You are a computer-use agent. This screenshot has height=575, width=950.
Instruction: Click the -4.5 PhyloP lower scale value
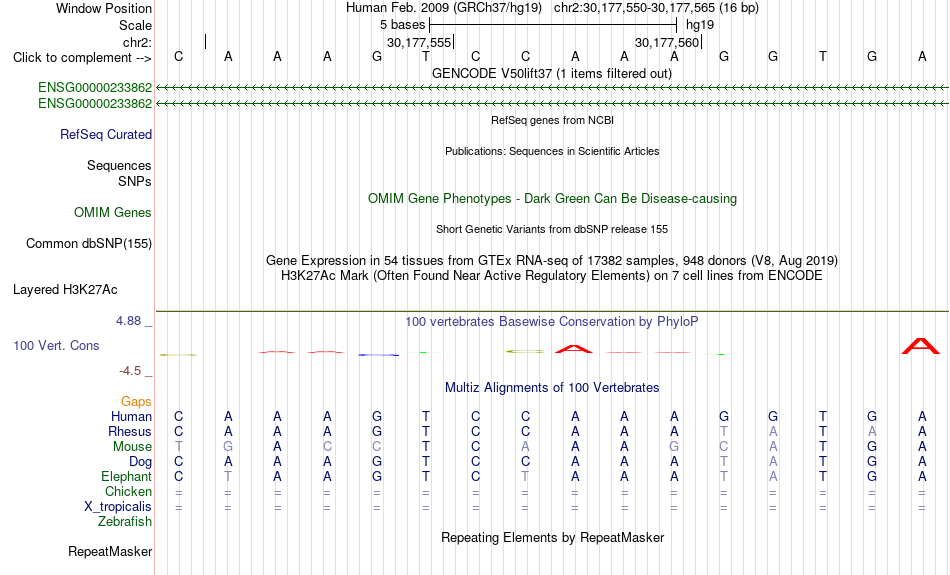pyautogui.click(x=130, y=370)
